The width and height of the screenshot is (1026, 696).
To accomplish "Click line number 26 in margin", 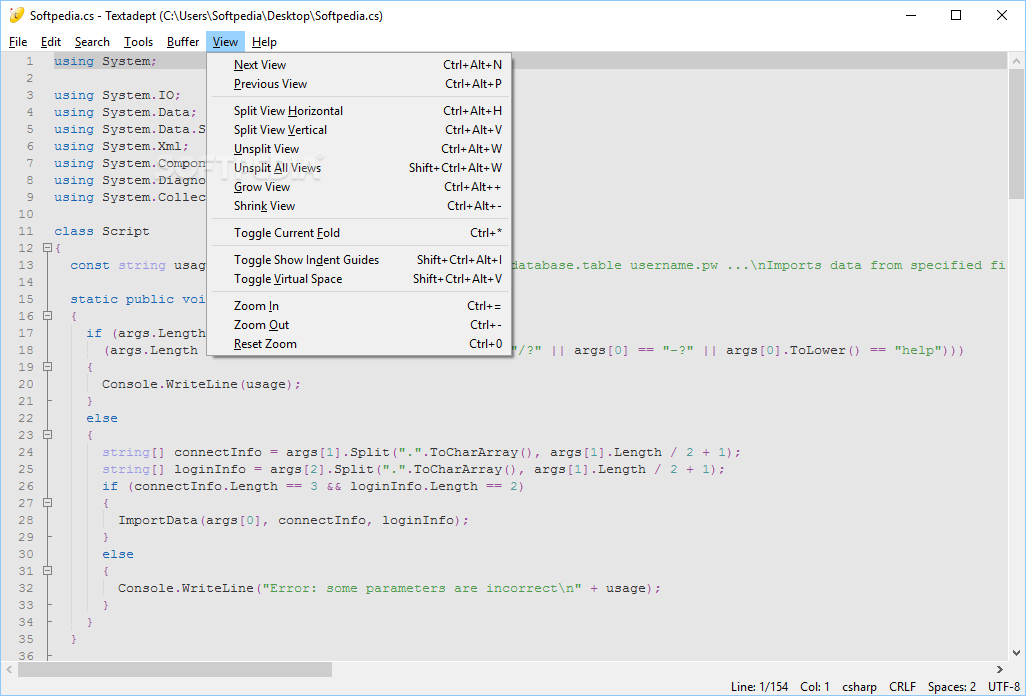I will (26, 486).
